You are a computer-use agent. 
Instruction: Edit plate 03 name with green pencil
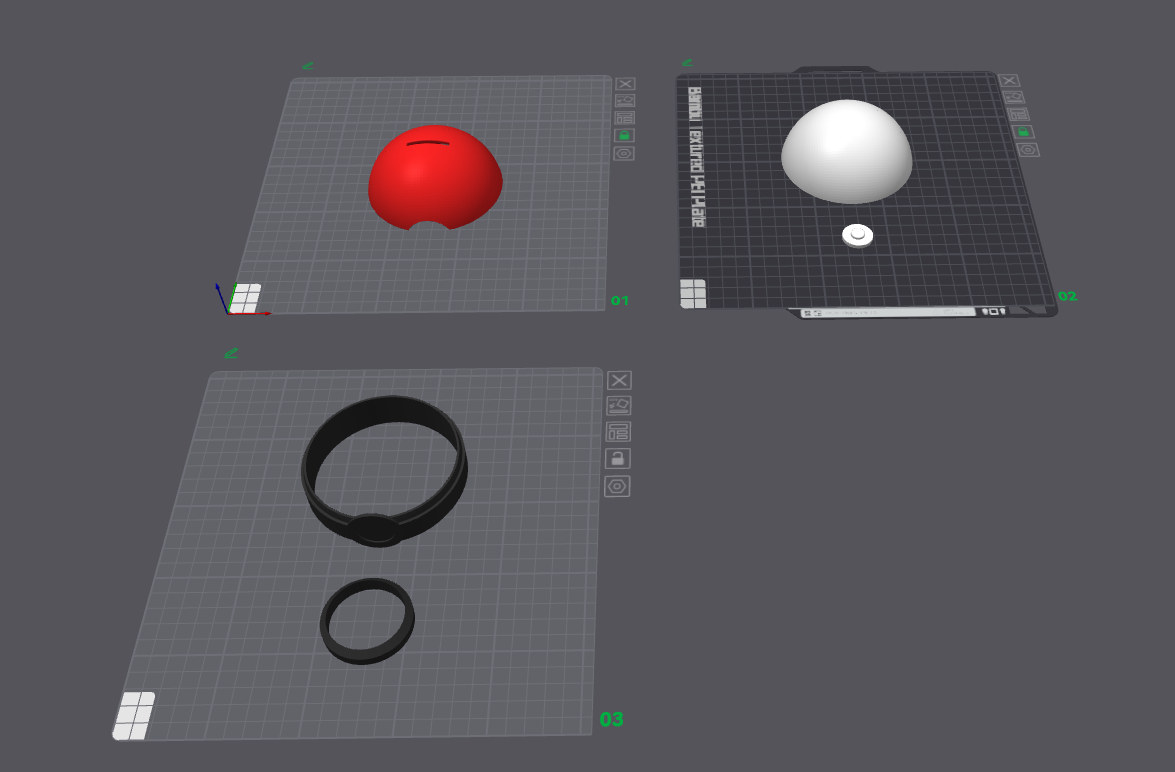[231, 353]
